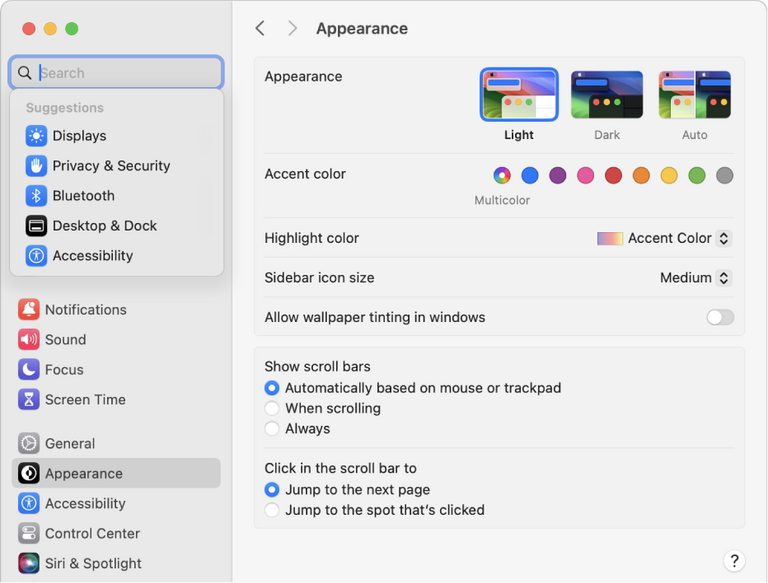
Task: Select the Dark appearance thumbnail
Action: 607,96
